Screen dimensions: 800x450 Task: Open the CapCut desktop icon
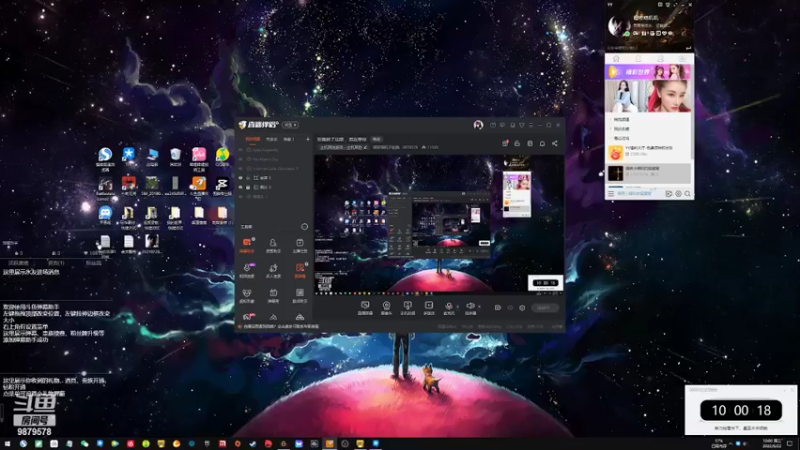pyautogui.click(x=222, y=186)
